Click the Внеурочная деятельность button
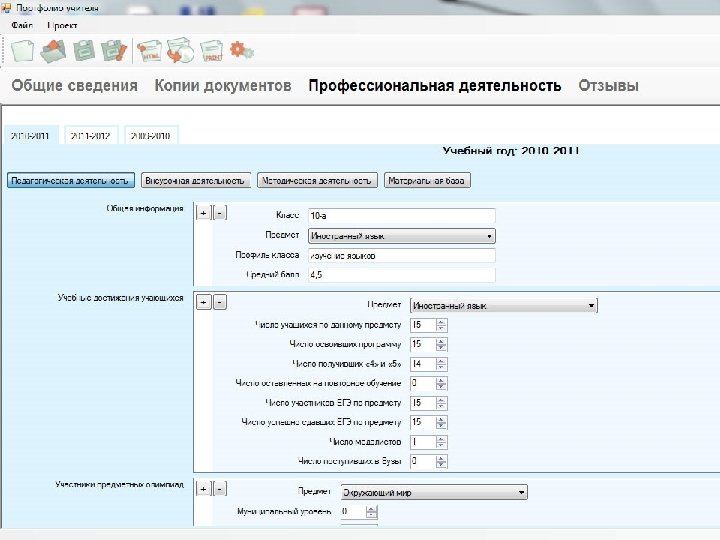 196,180
